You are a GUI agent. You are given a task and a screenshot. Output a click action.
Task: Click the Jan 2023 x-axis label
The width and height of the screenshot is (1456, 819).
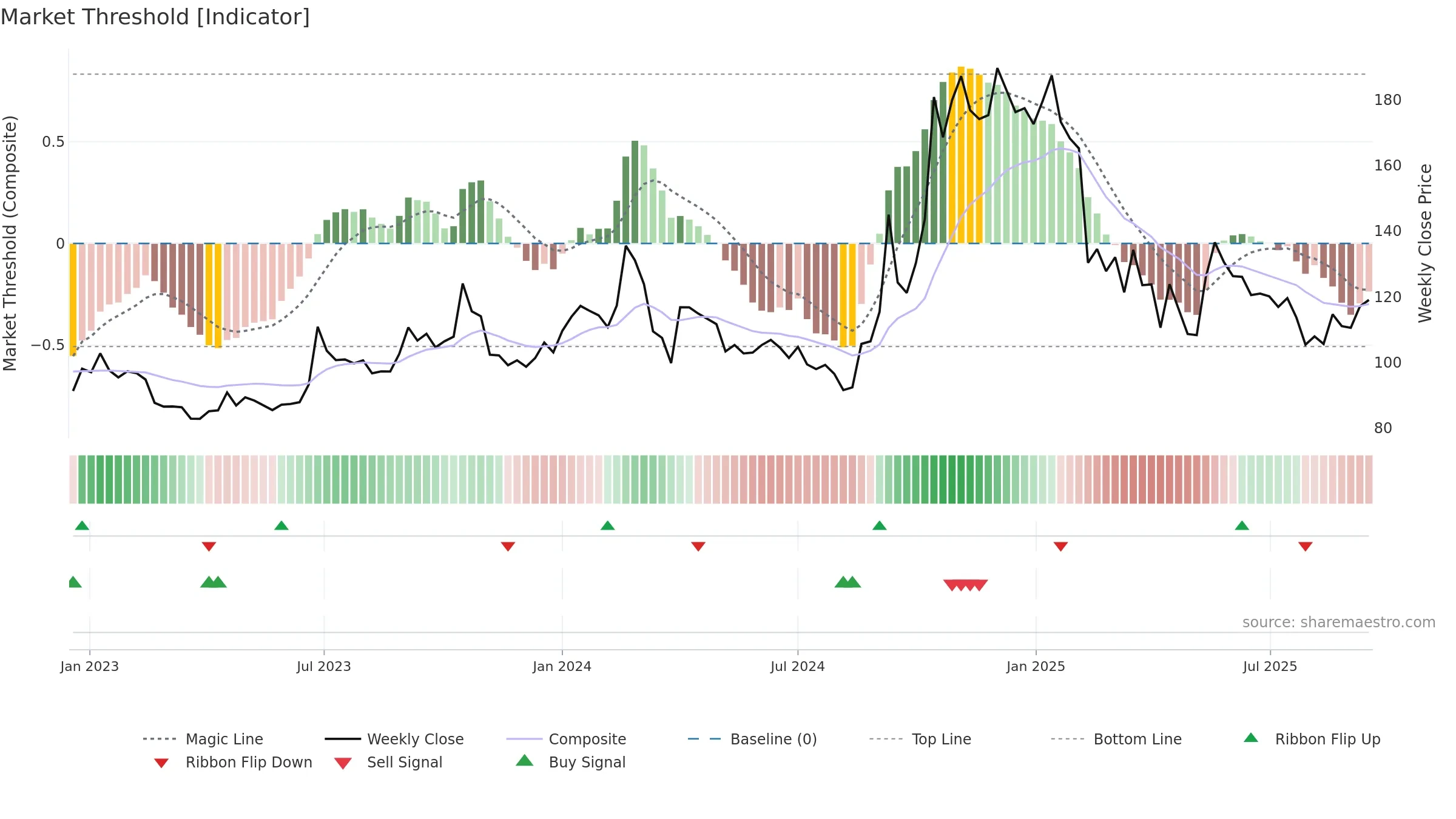(90, 666)
